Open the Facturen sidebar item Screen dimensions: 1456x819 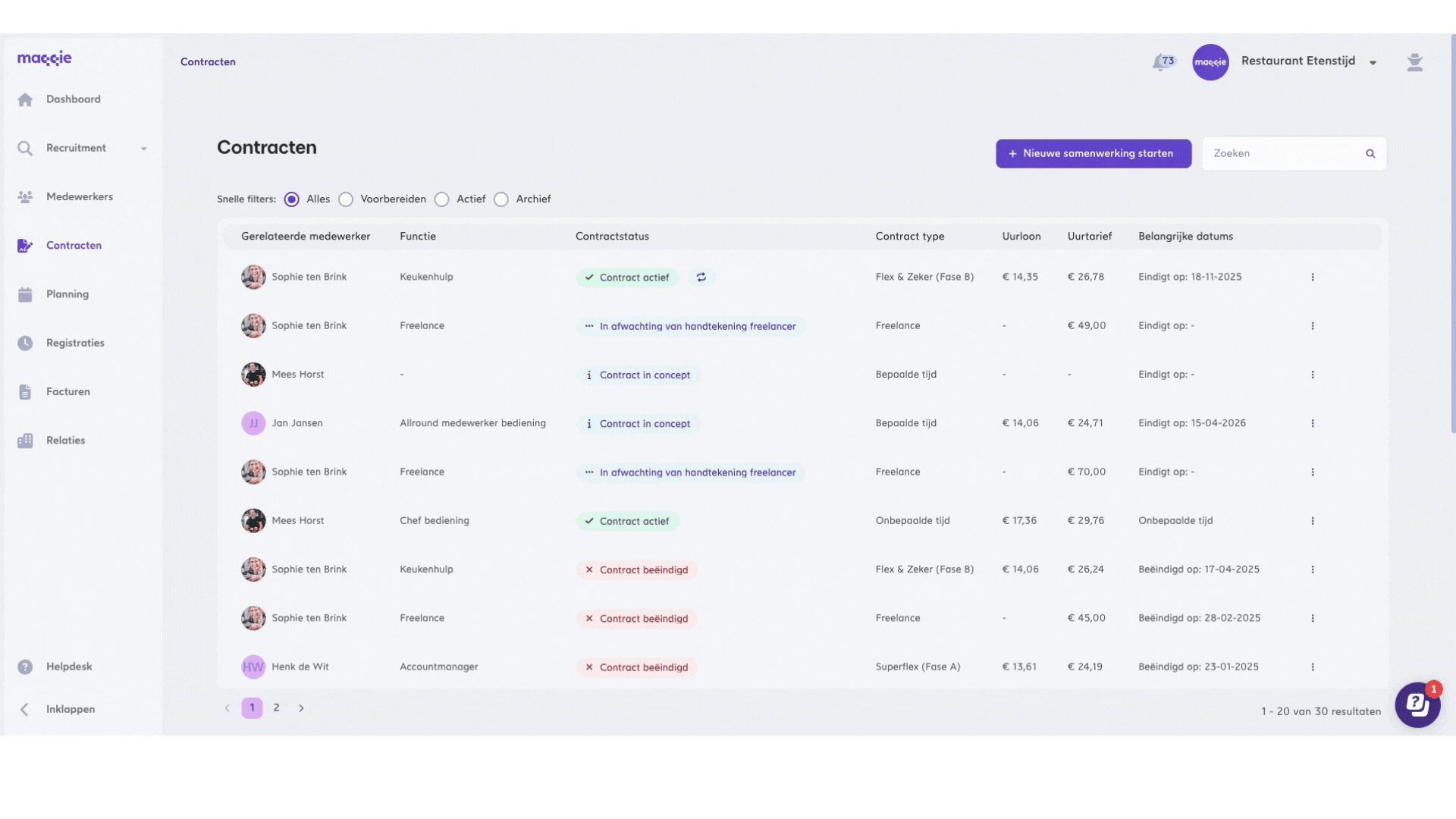pyautogui.click(x=67, y=392)
